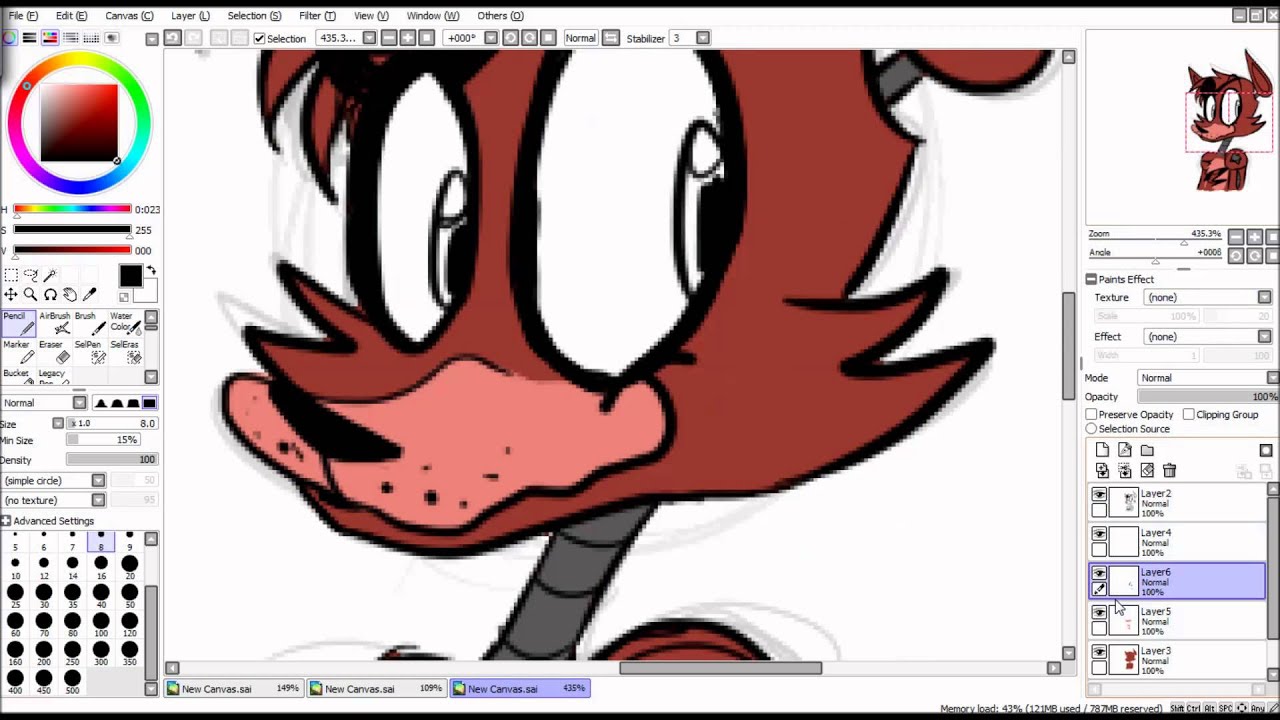Open the Window menu
The image size is (1280, 720).
[x=432, y=15]
